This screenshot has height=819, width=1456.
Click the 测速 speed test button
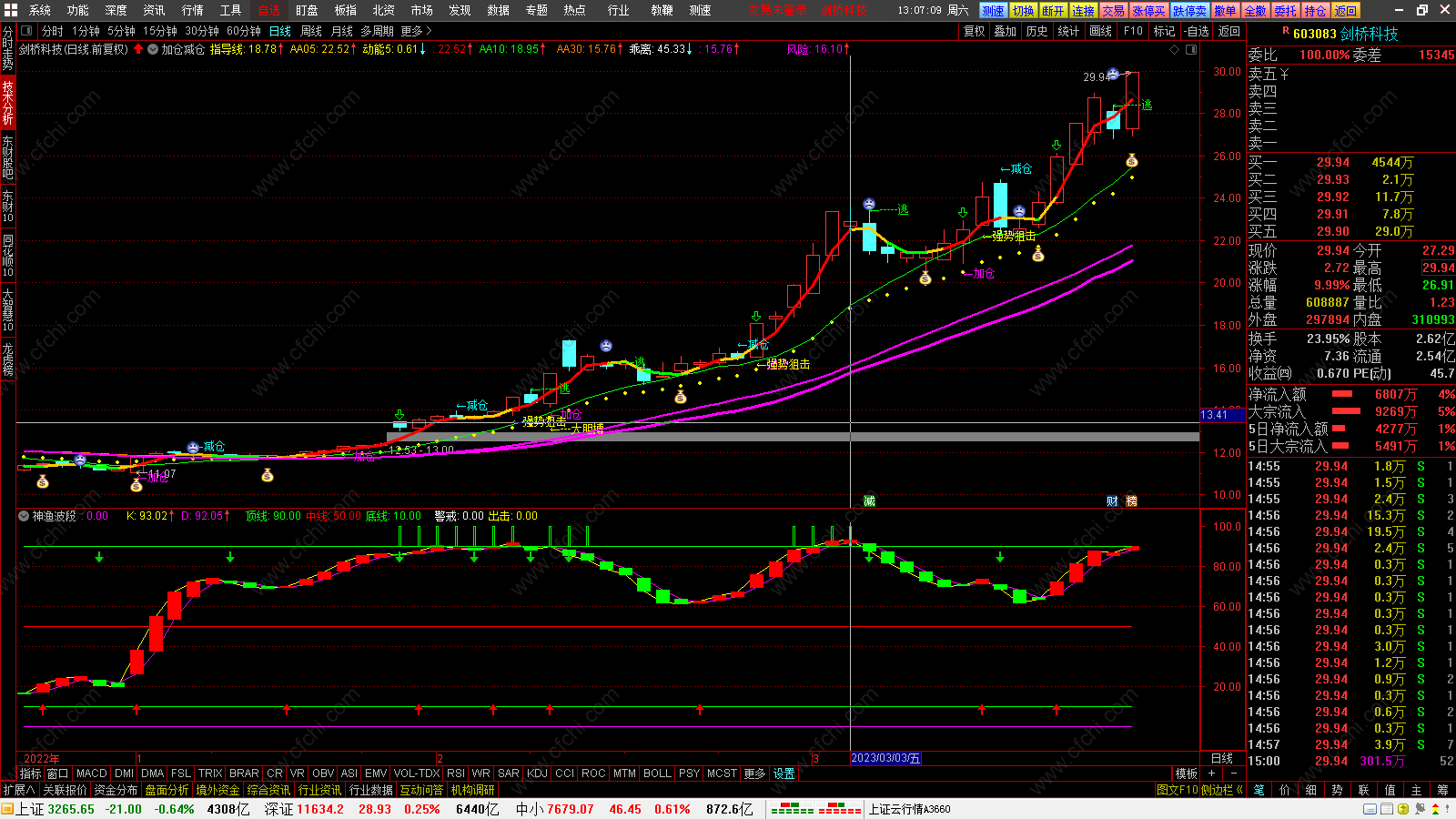pyautogui.click(x=993, y=11)
